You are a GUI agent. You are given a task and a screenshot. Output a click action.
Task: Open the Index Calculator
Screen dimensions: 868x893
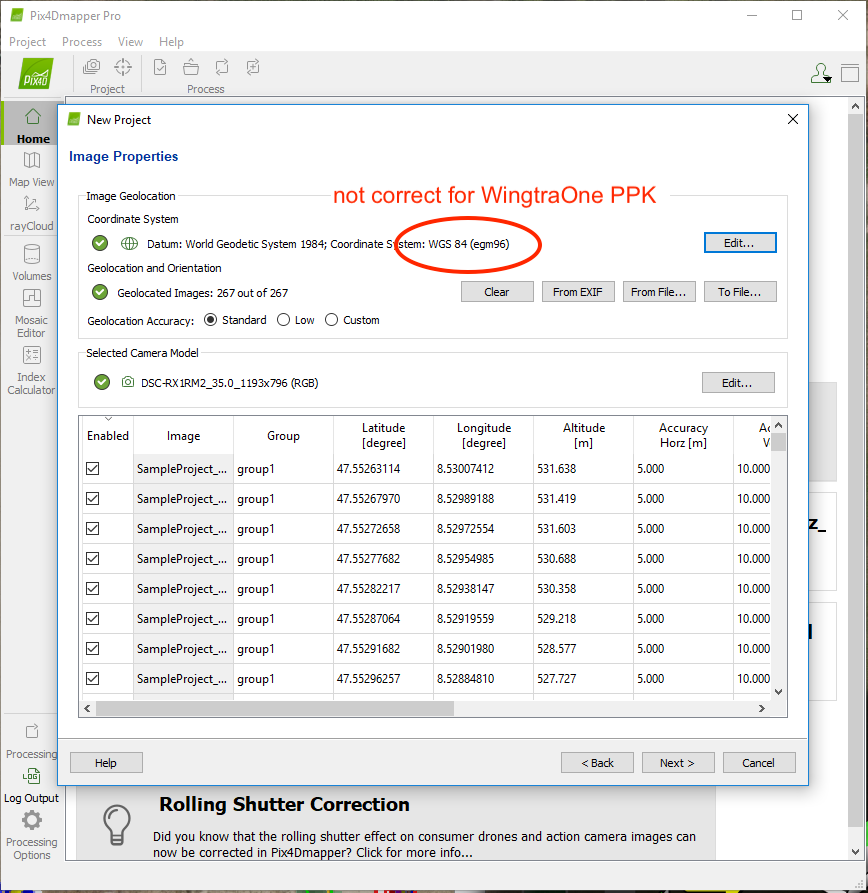click(x=31, y=368)
